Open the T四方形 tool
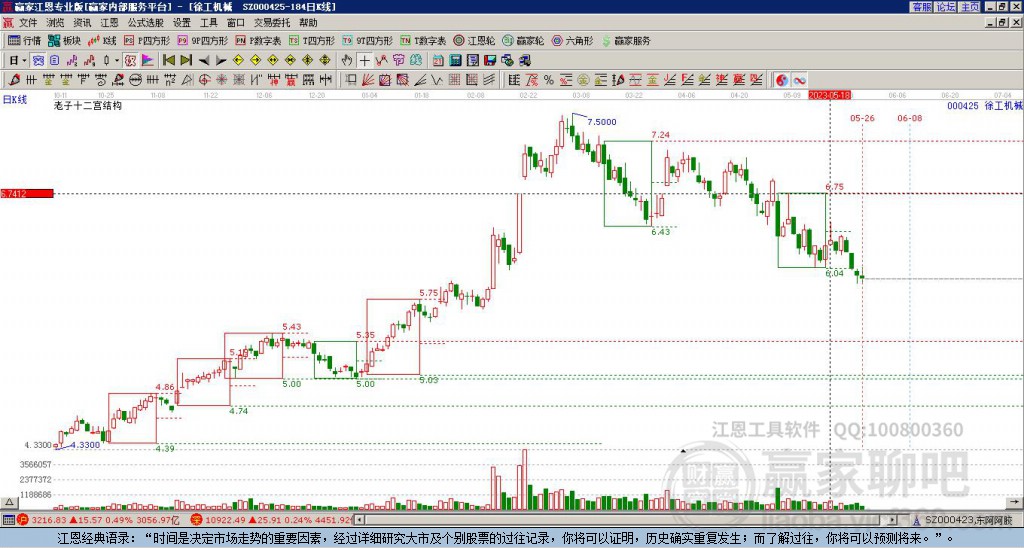This screenshot has height=548, width=1024. (x=312, y=40)
